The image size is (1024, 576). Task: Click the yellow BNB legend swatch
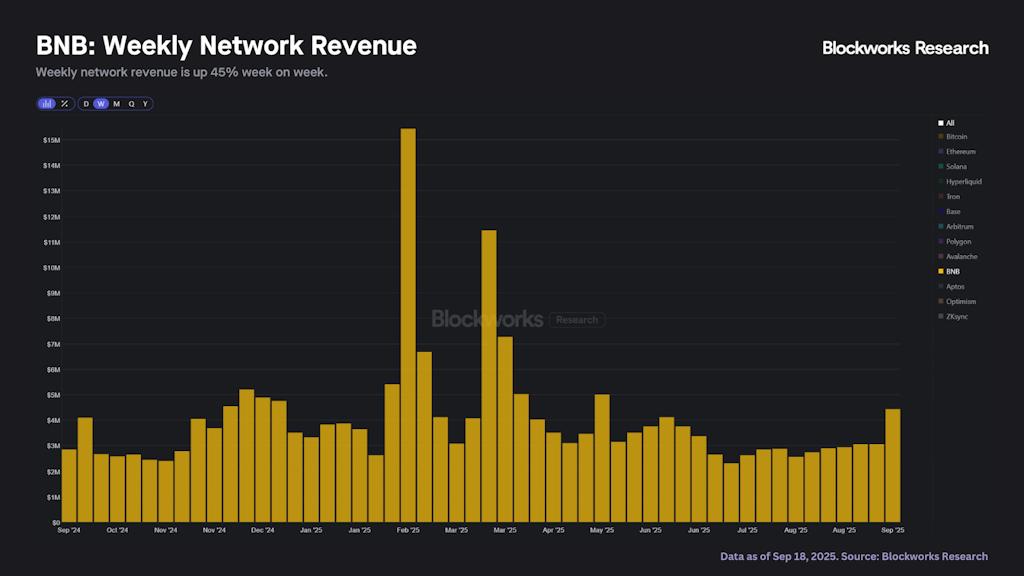941,272
